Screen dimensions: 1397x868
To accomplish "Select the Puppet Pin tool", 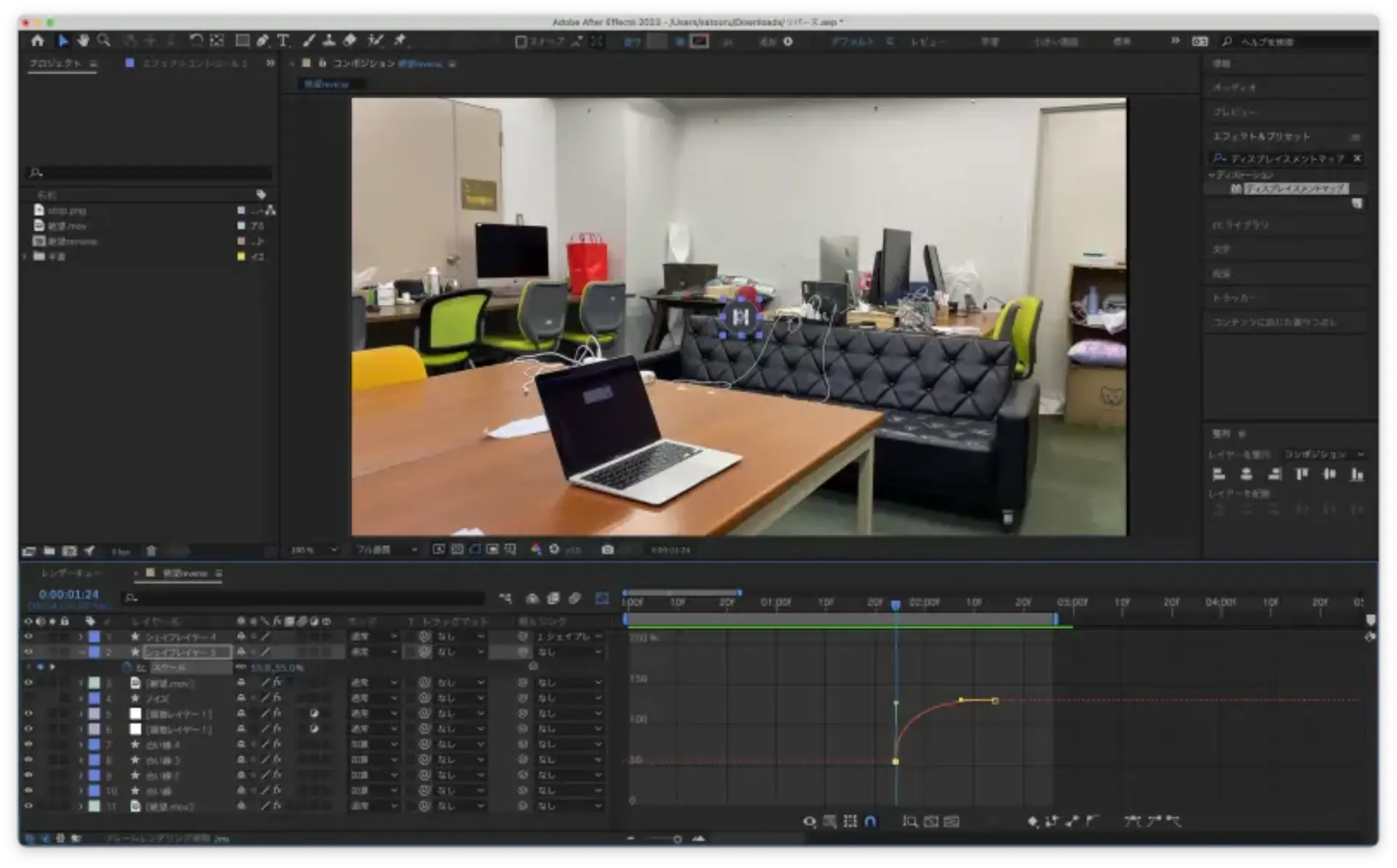I will tap(399, 40).
